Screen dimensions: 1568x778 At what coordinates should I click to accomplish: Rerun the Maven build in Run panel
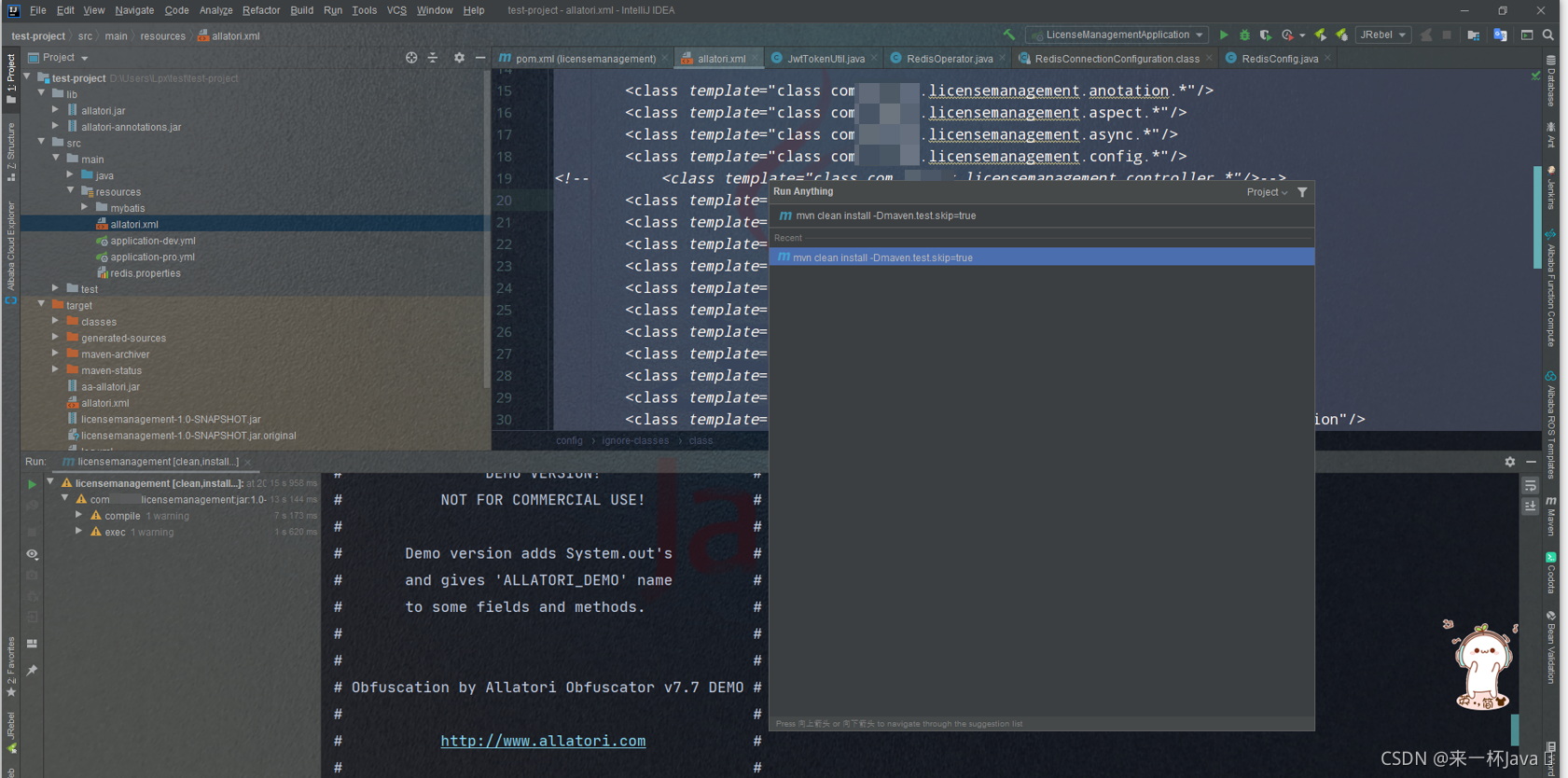click(x=32, y=484)
